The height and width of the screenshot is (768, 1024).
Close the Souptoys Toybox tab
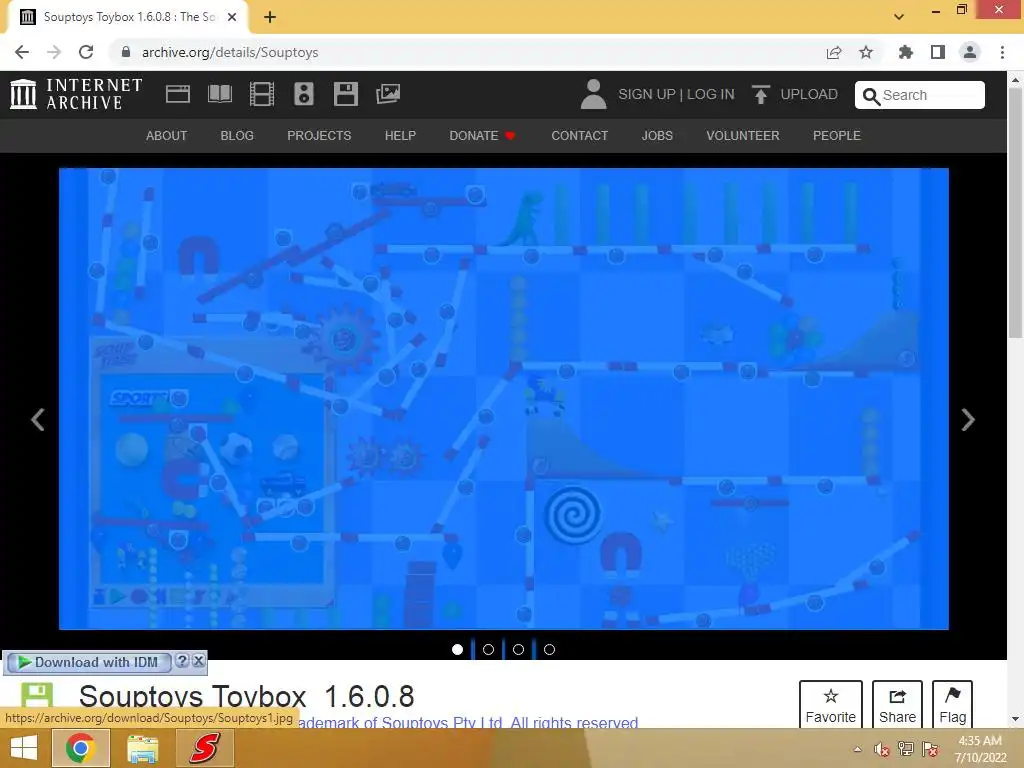point(232,18)
